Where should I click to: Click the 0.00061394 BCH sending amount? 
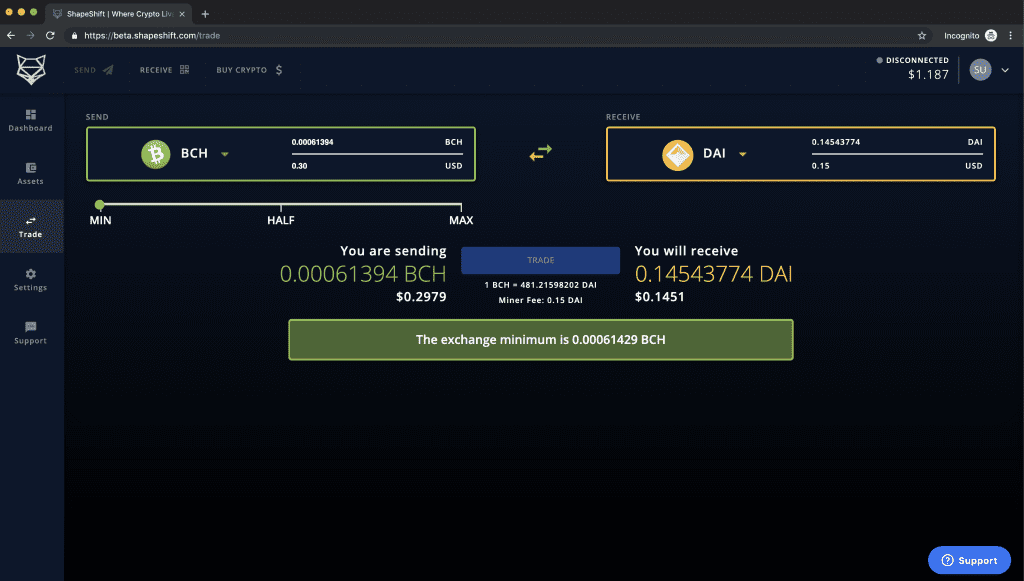pos(363,274)
